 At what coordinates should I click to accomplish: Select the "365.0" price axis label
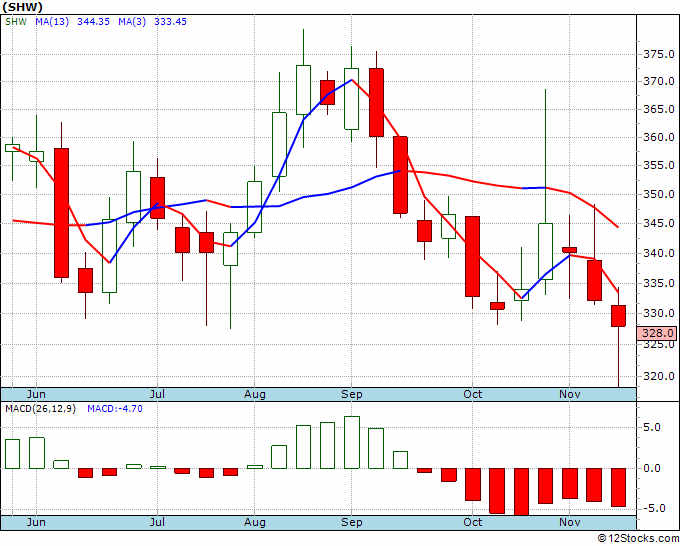click(658, 109)
